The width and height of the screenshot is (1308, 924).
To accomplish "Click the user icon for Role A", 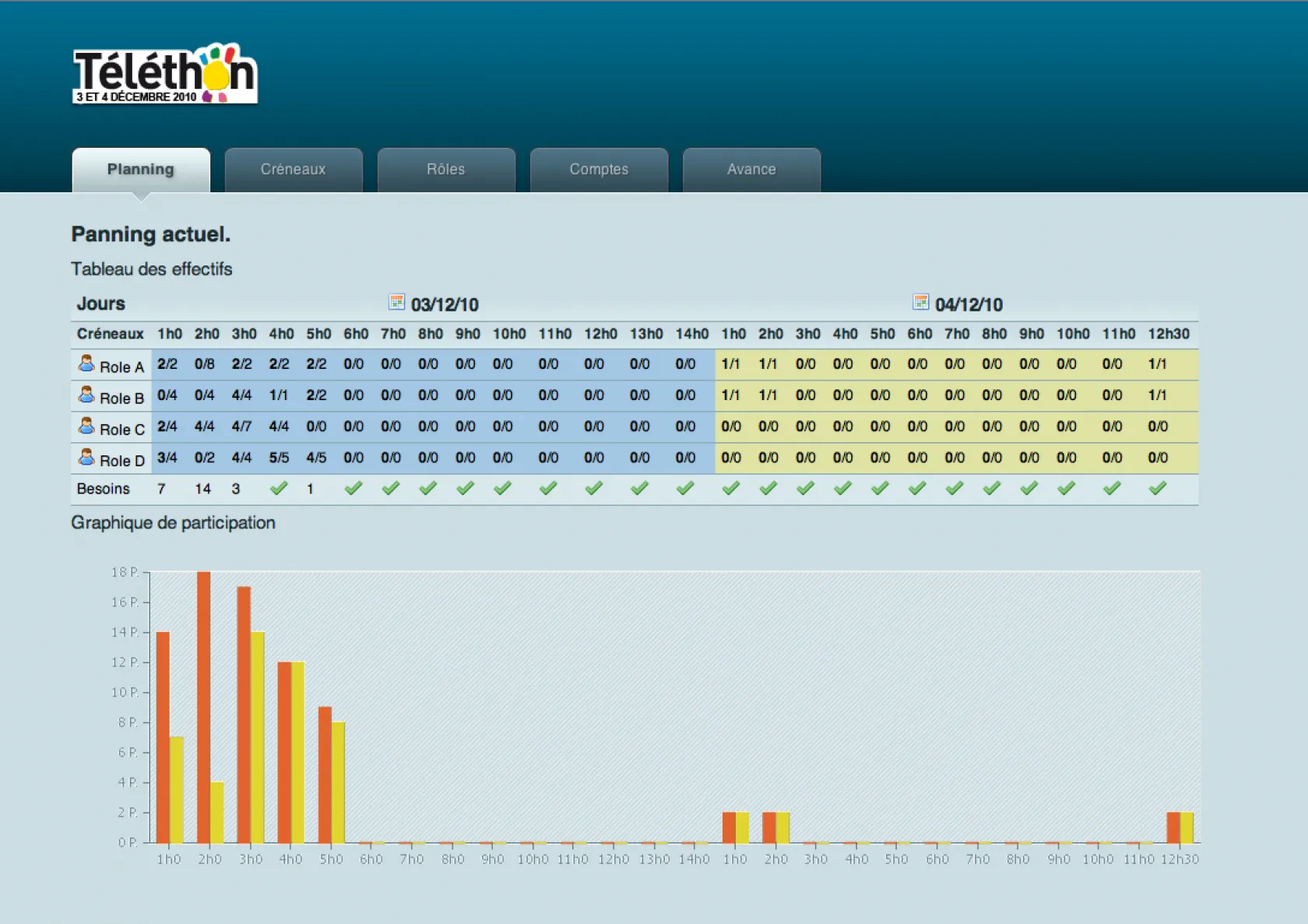I will click(86, 364).
